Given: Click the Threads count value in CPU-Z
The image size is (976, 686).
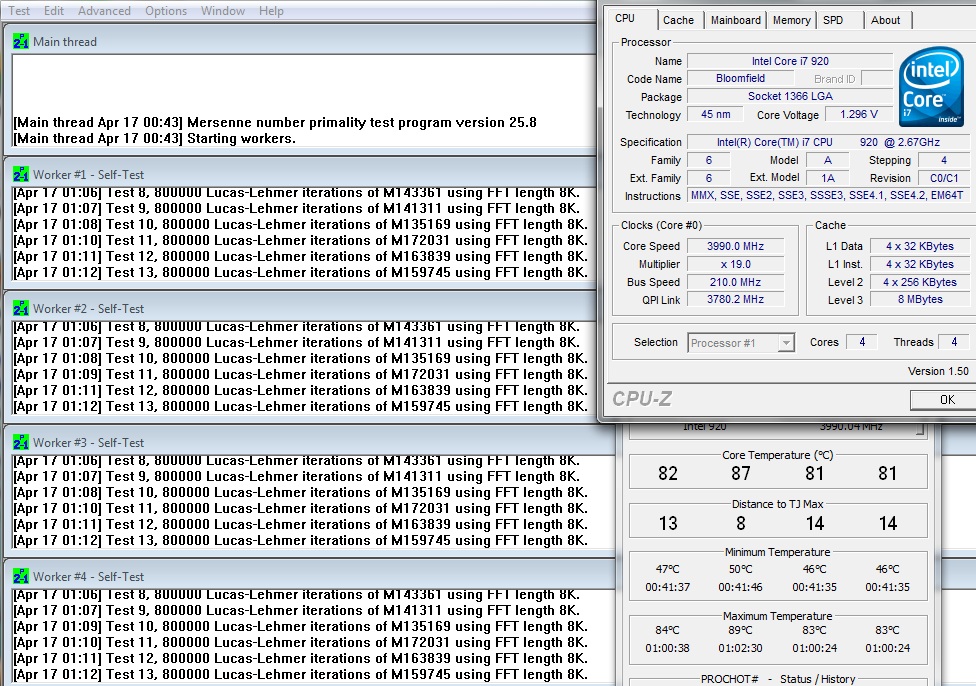Looking at the screenshot, I should [954, 342].
